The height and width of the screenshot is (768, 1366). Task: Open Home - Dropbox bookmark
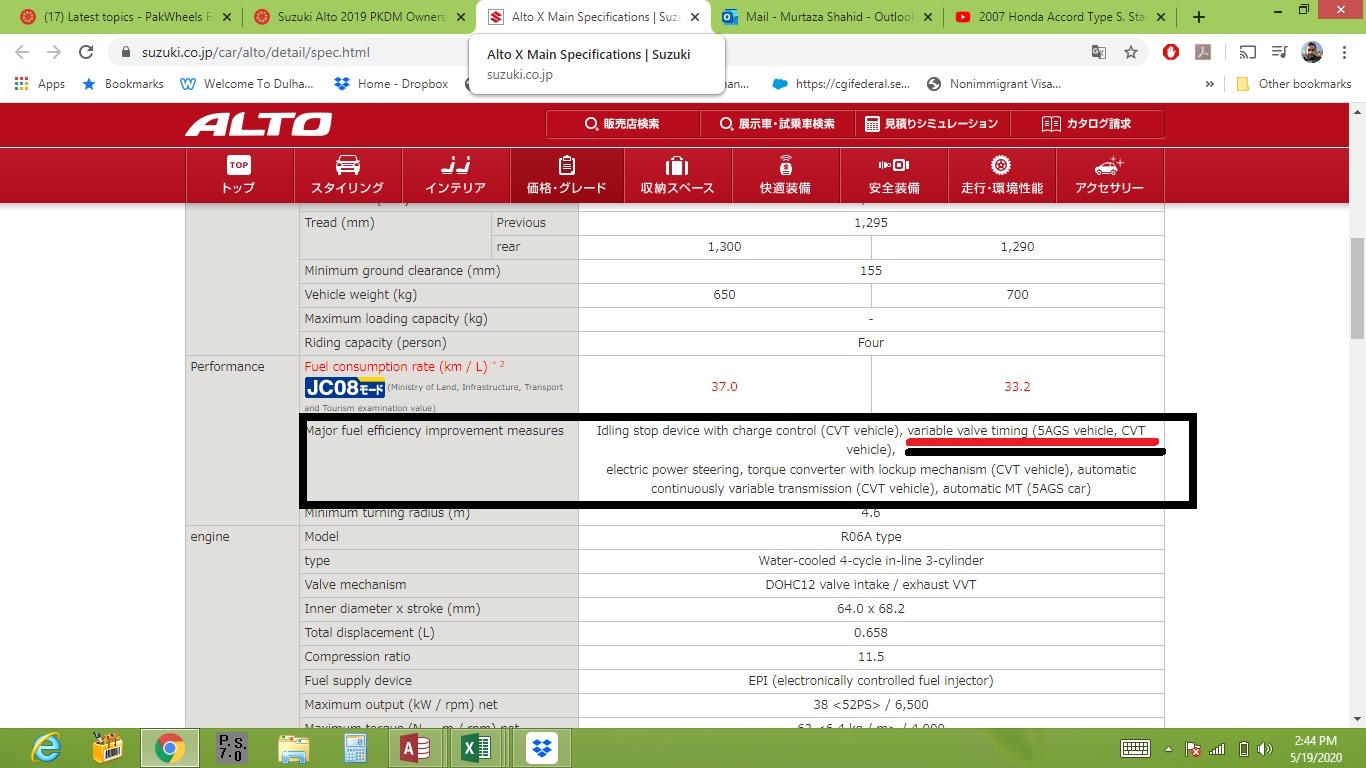(x=393, y=84)
